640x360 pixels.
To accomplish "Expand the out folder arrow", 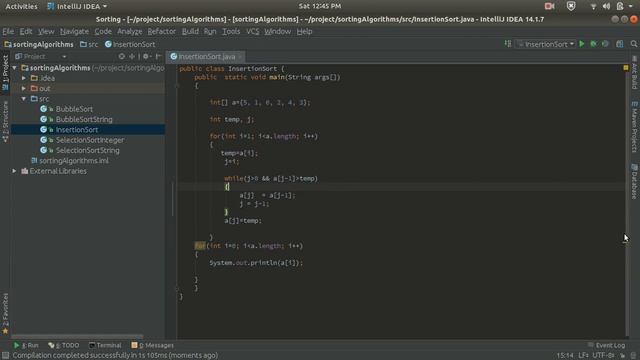I will point(24,88).
